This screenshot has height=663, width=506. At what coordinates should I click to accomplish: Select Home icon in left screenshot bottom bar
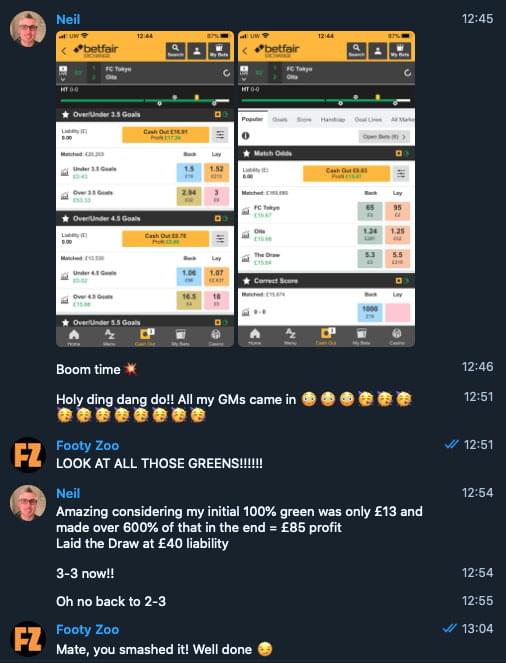[x=74, y=337]
